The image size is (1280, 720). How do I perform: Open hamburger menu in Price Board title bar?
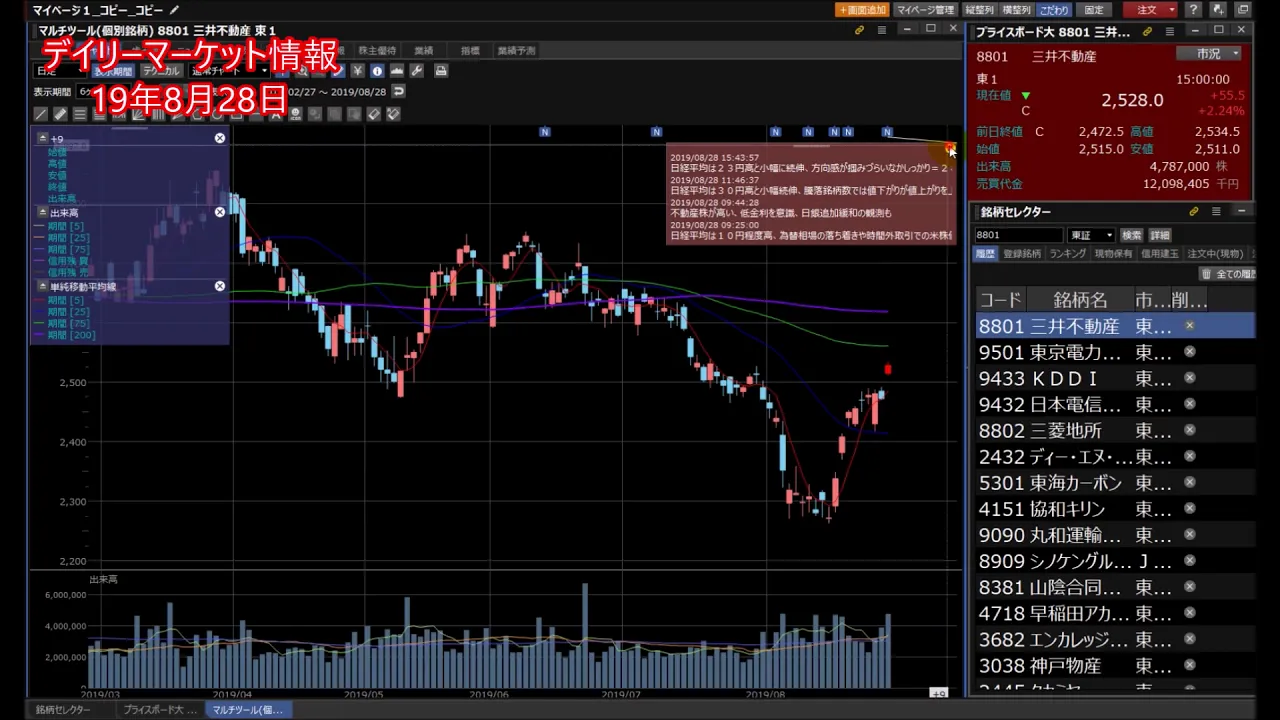tap(1170, 32)
